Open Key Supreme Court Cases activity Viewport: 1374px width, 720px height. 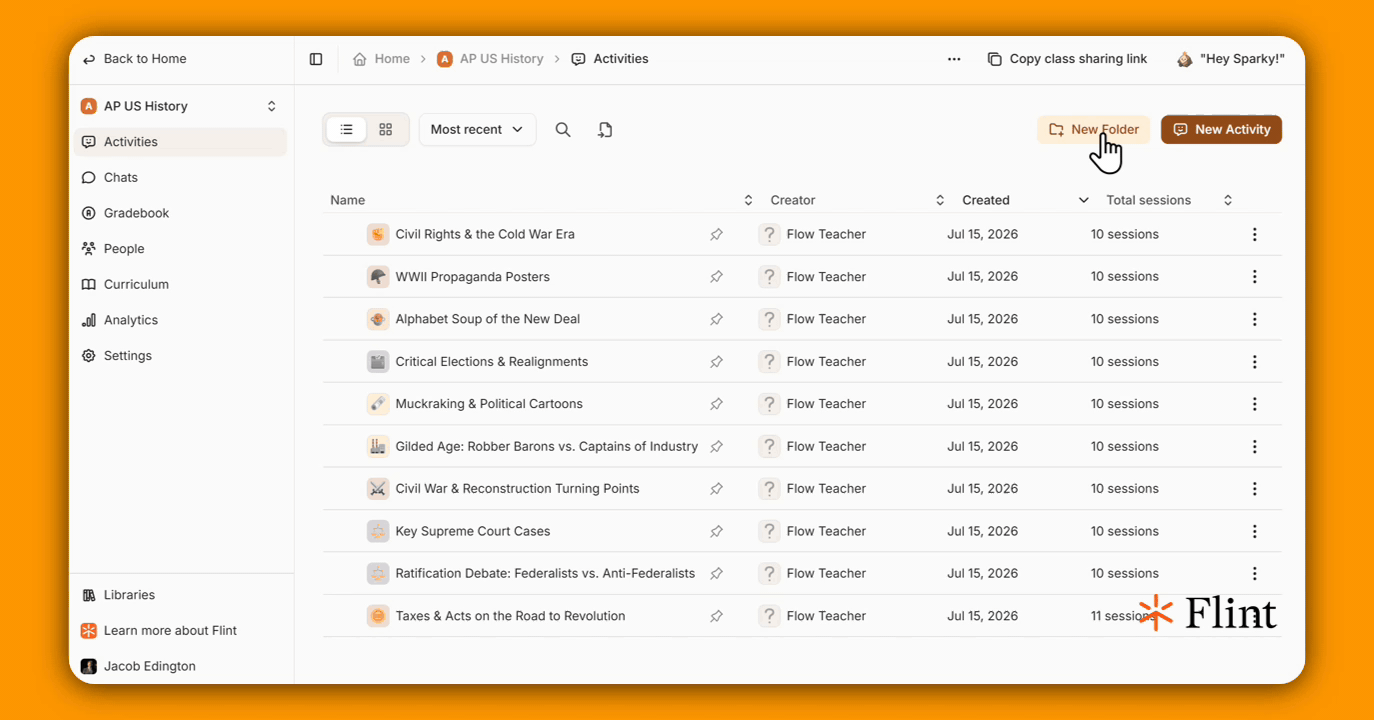point(473,532)
